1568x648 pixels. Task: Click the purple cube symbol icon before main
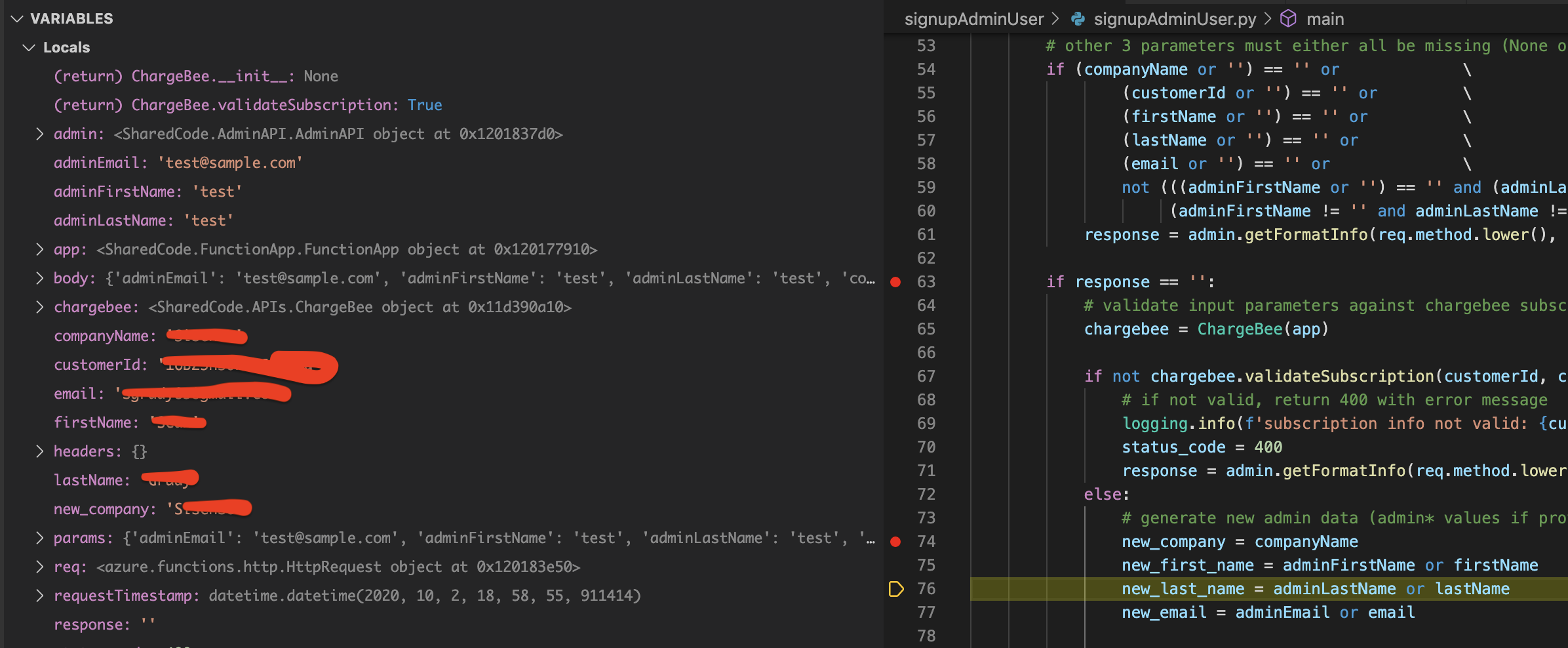pyautogui.click(x=1289, y=19)
